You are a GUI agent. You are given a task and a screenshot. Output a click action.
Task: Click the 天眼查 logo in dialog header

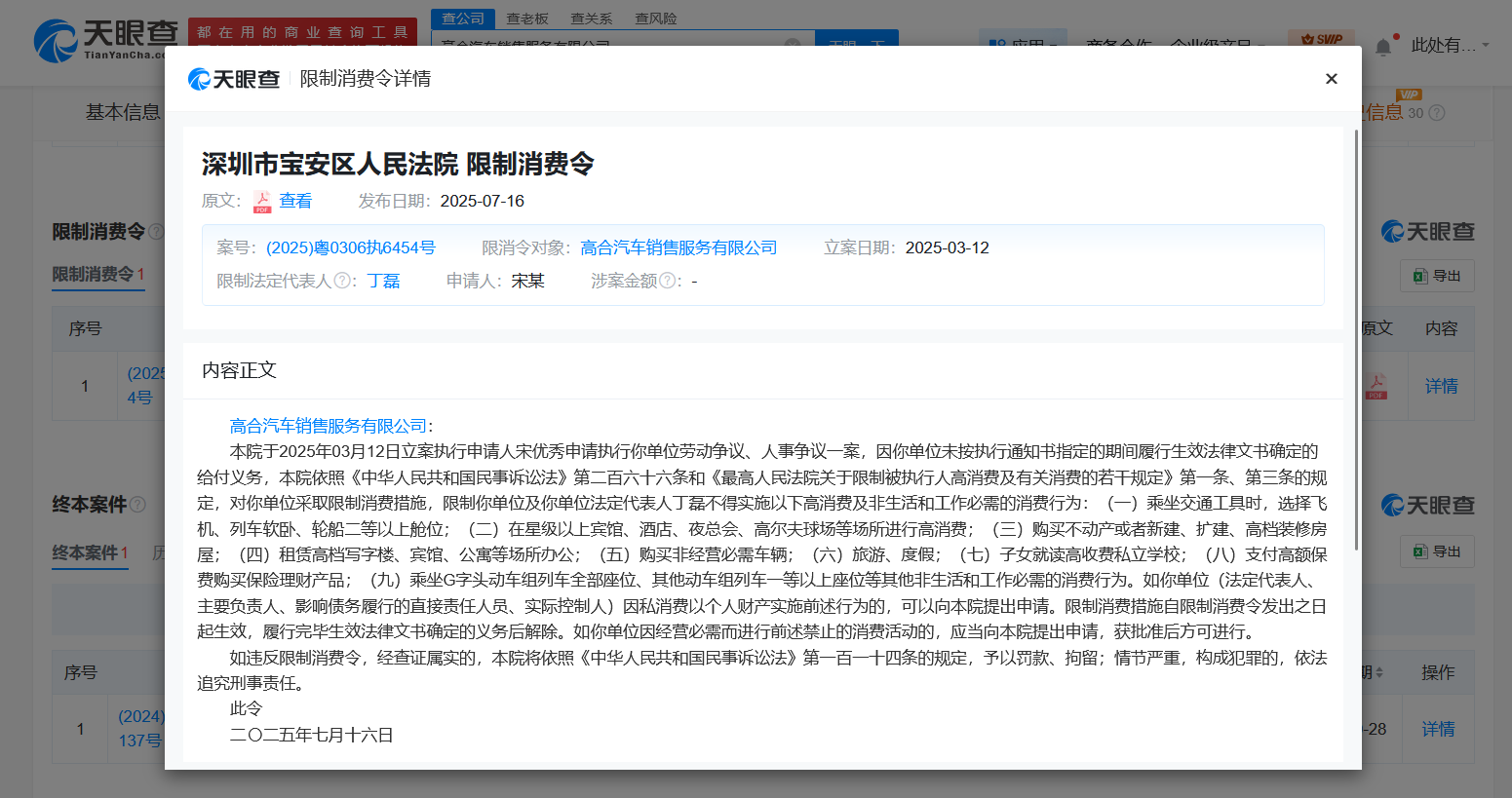[x=234, y=79]
